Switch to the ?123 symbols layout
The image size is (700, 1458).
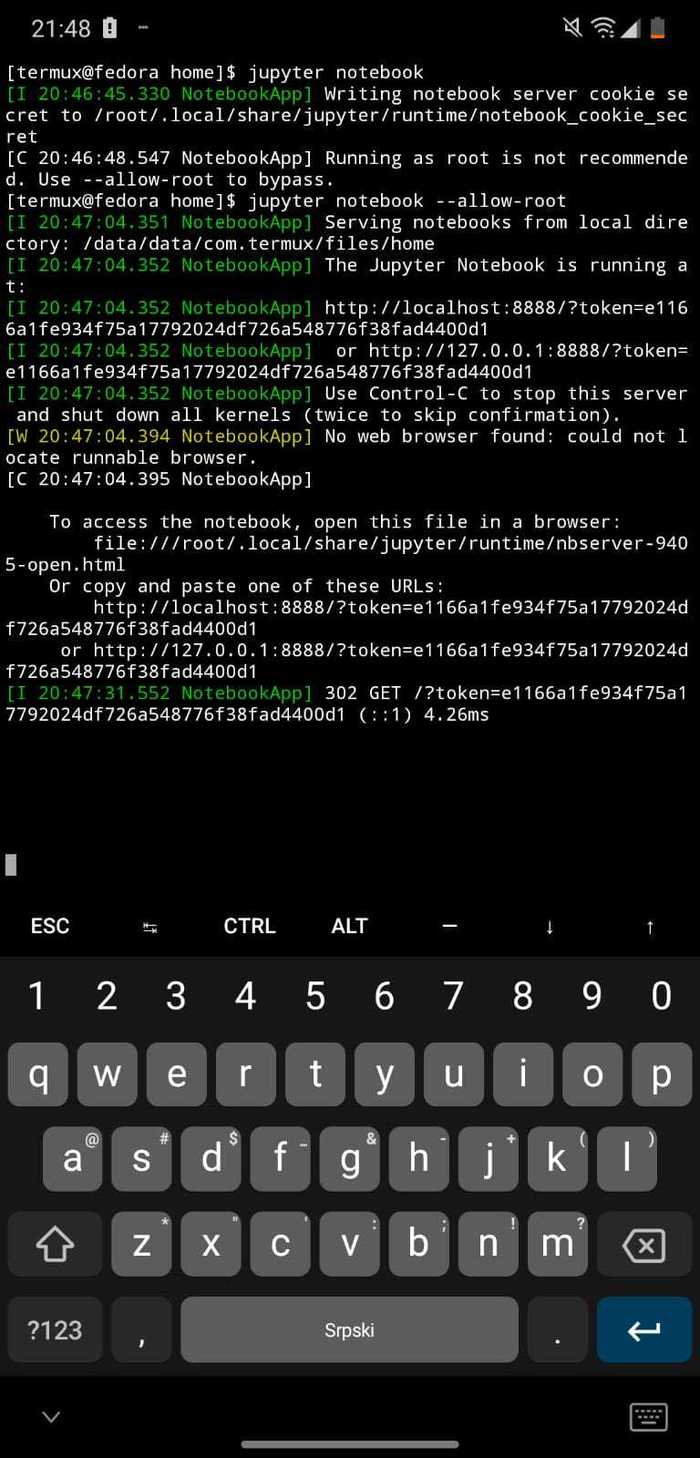[x=55, y=1329]
